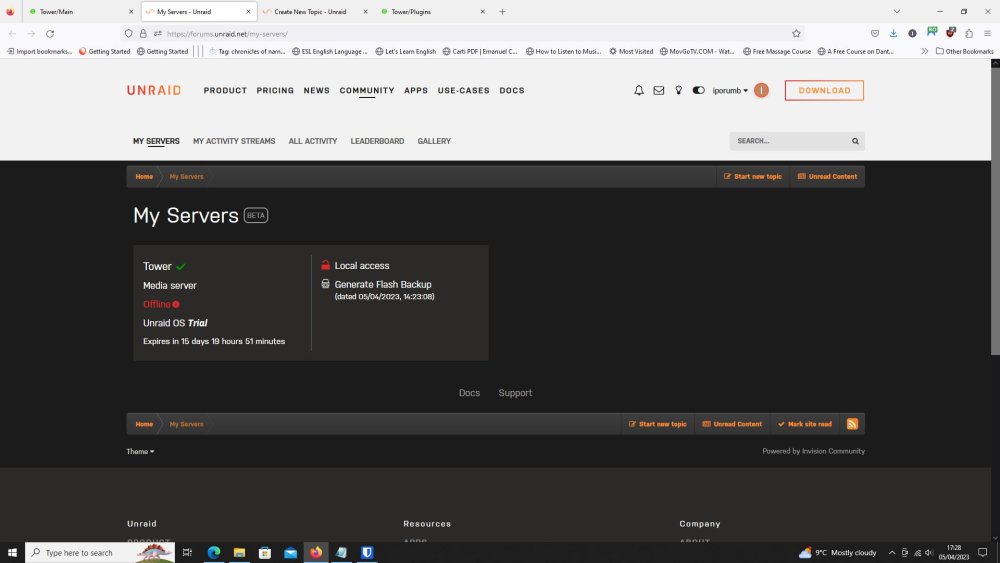1000x563 pixels.
Task: Open the extensions puzzle icon
Action: pyautogui.click(x=969, y=33)
